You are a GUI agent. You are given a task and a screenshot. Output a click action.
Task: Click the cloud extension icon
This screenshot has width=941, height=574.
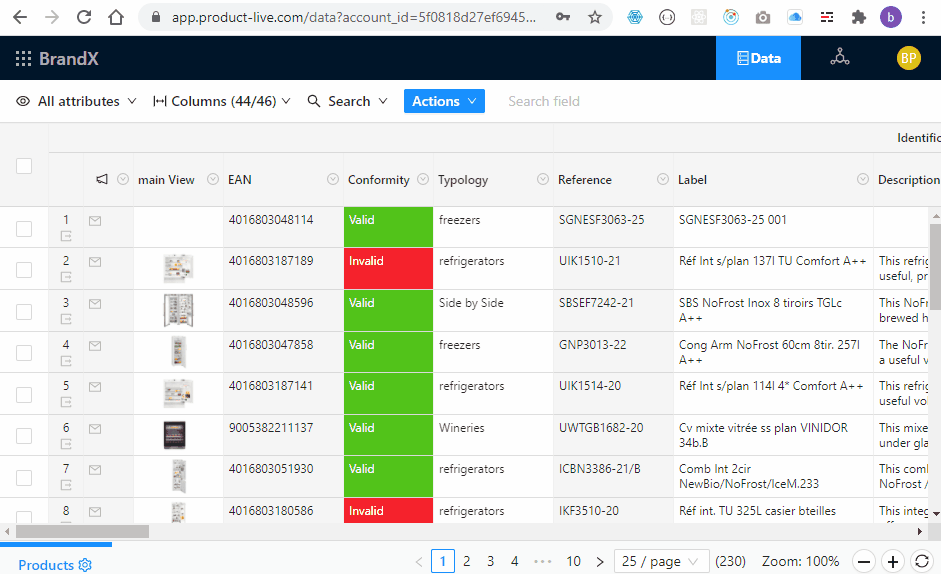pyautogui.click(x=795, y=17)
